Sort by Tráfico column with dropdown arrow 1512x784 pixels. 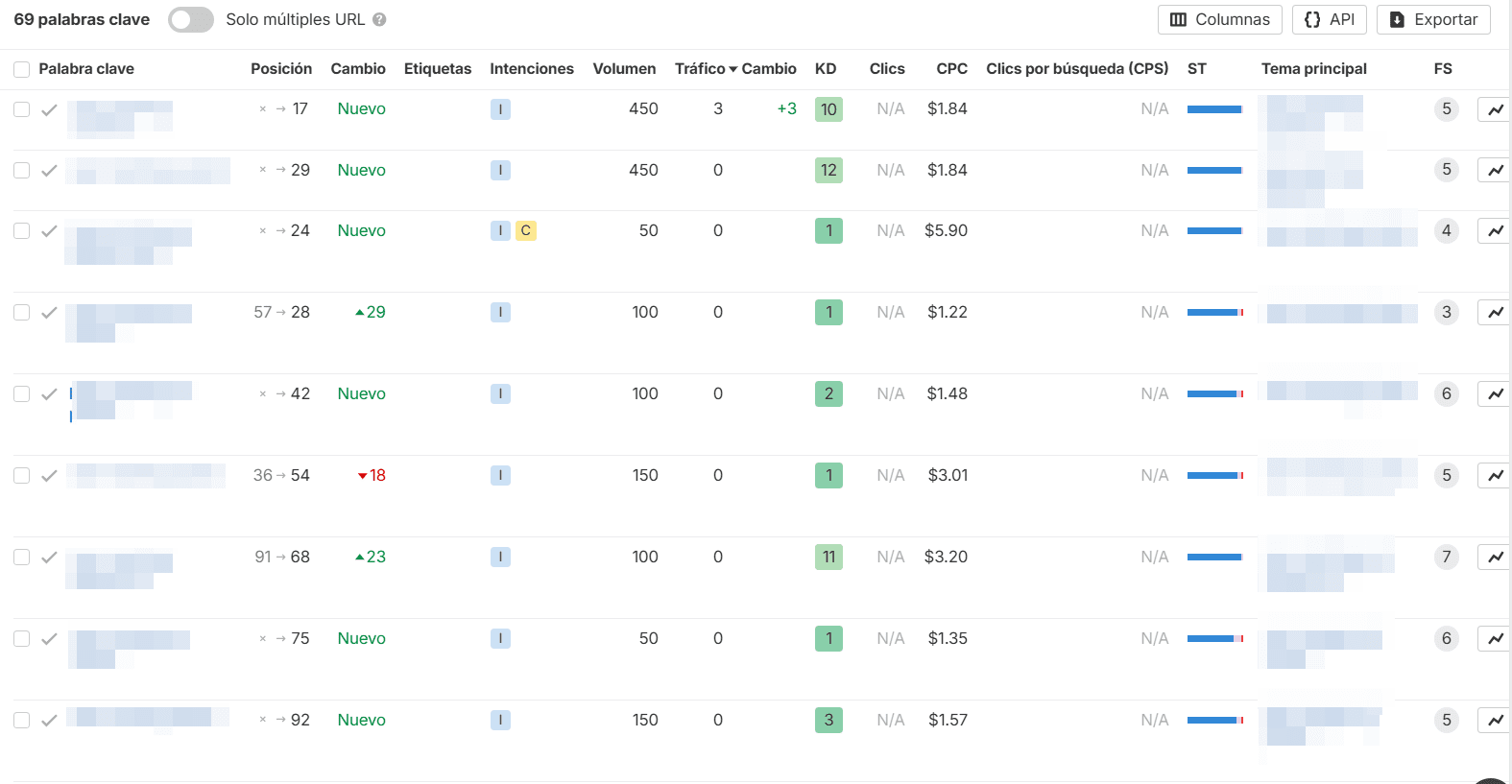706,69
